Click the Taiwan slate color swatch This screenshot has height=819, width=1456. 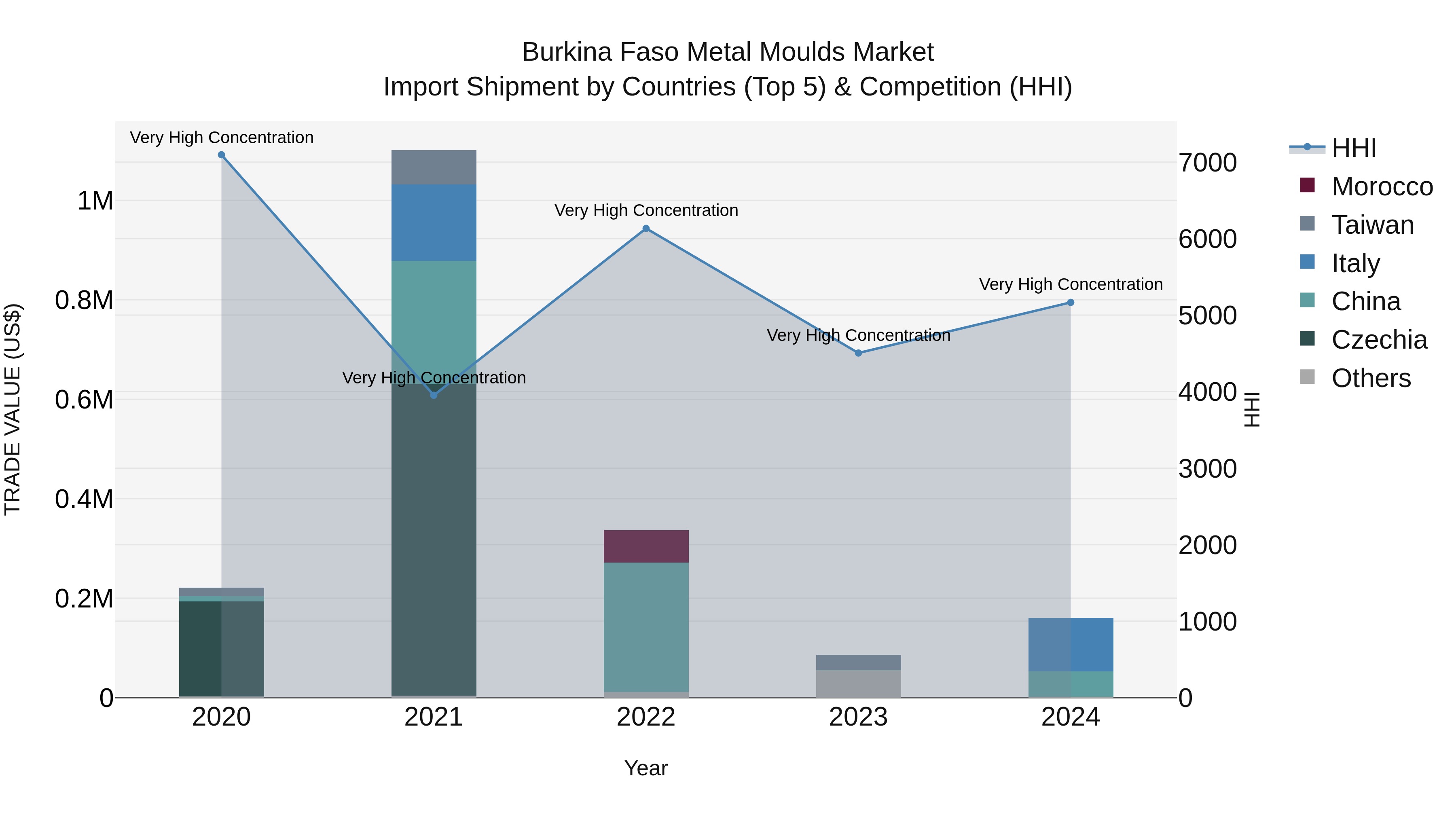pos(1307,223)
